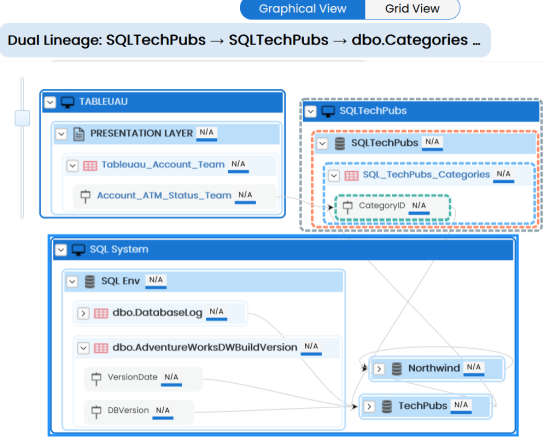Expand the Northwind database node
Image resolution: width=544 pixels, height=437 pixels.
tap(379, 369)
